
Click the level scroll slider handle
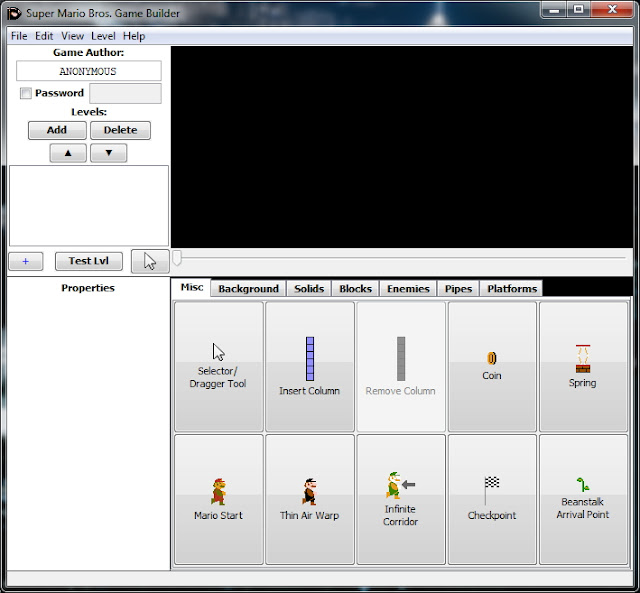(x=177, y=258)
